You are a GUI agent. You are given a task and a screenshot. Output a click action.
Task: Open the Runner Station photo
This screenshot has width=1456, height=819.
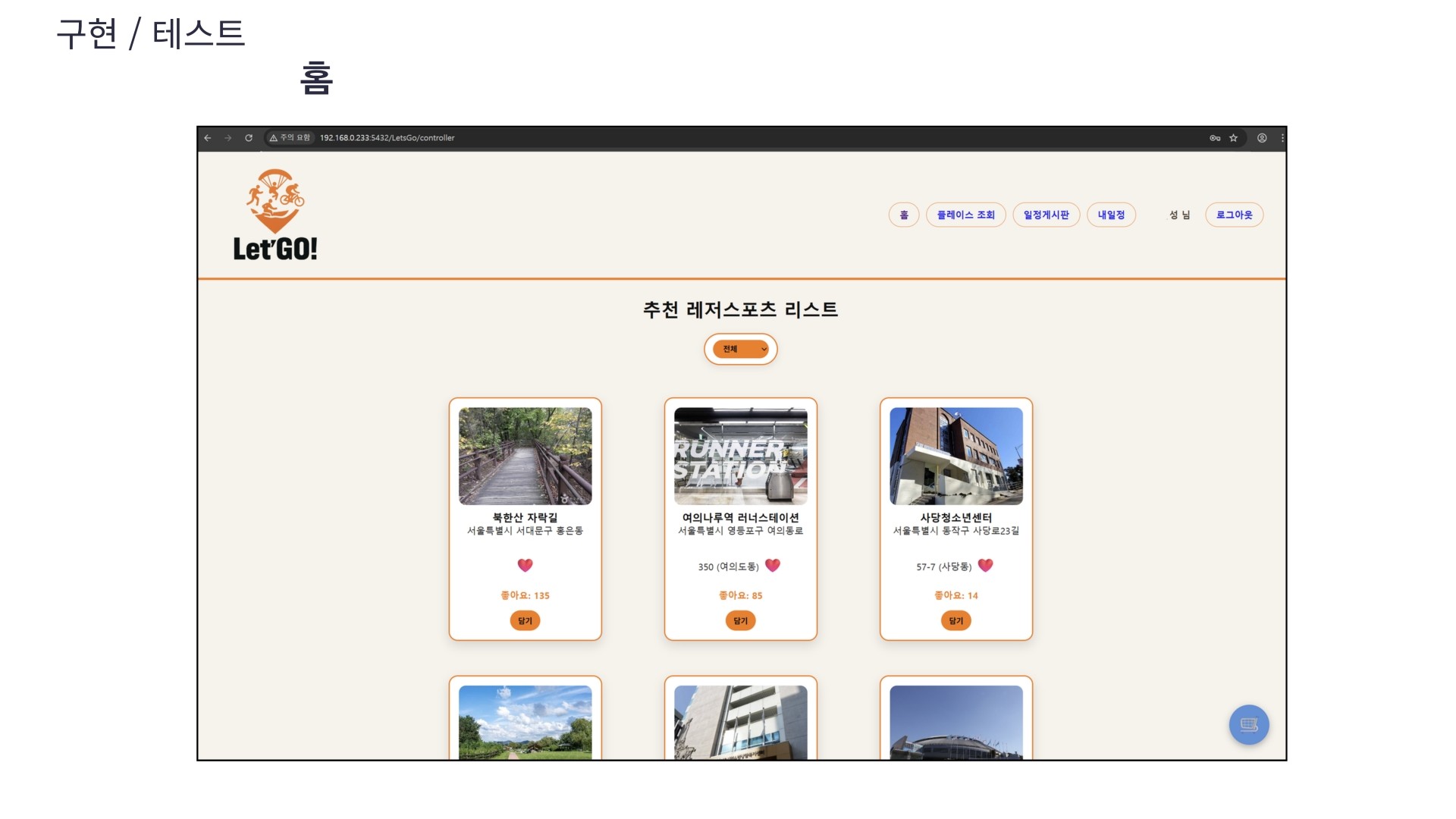tap(741, 456)
